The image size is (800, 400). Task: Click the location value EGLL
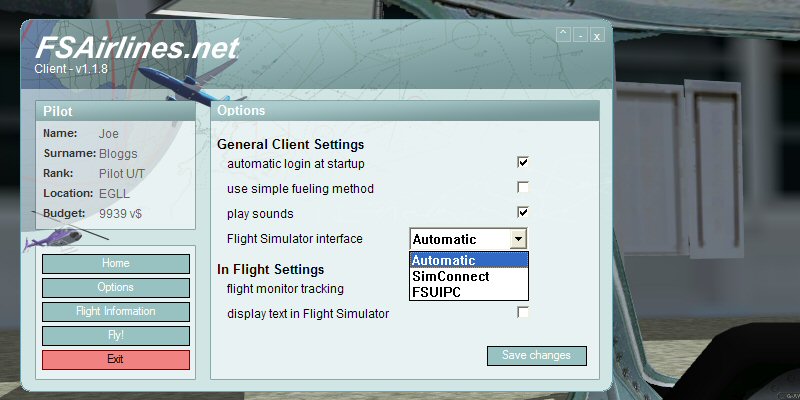click(114, 193)
